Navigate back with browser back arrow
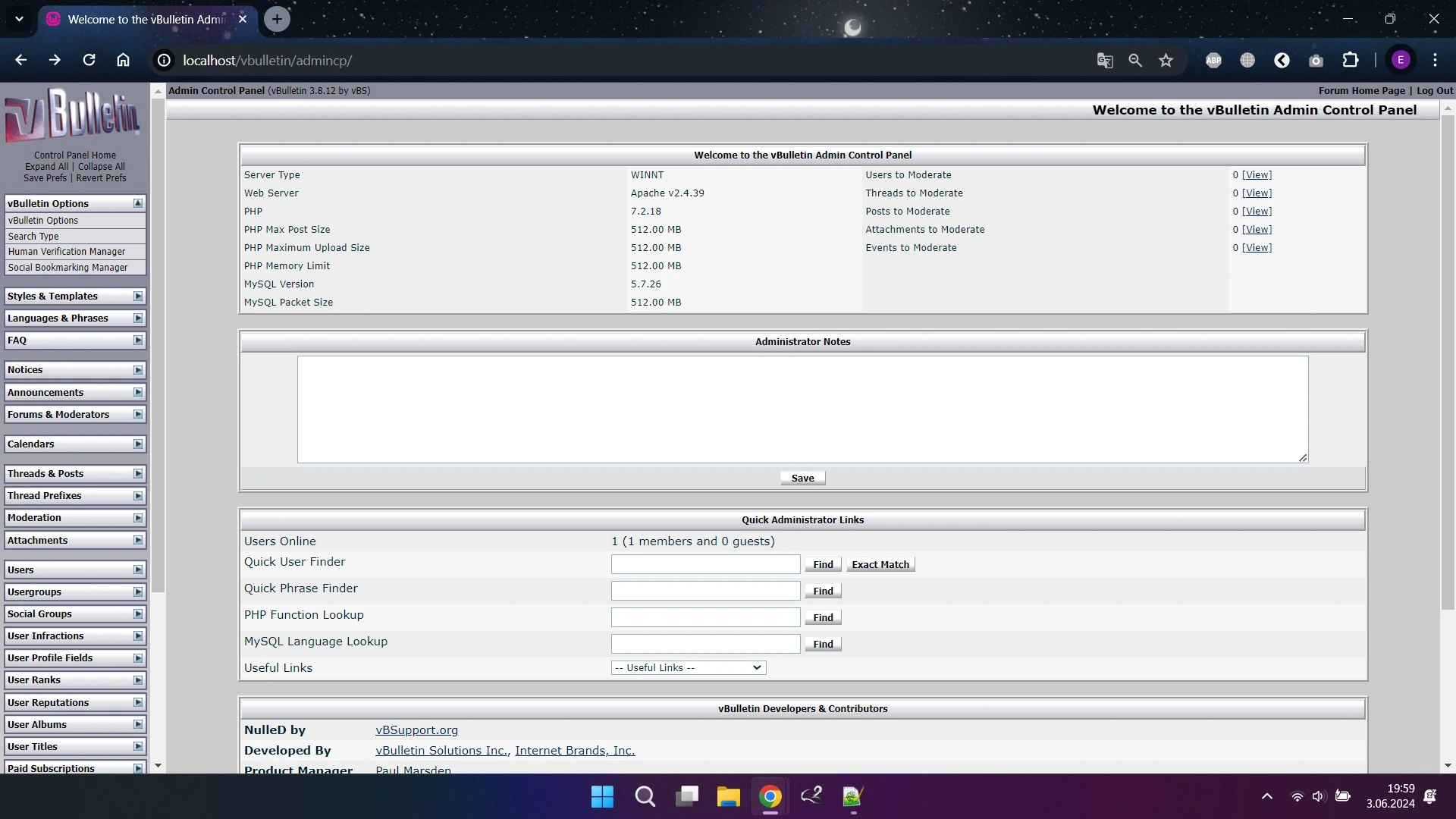Image resolution: width=1456 pixels, height=819 pixels. click(20, 60)
